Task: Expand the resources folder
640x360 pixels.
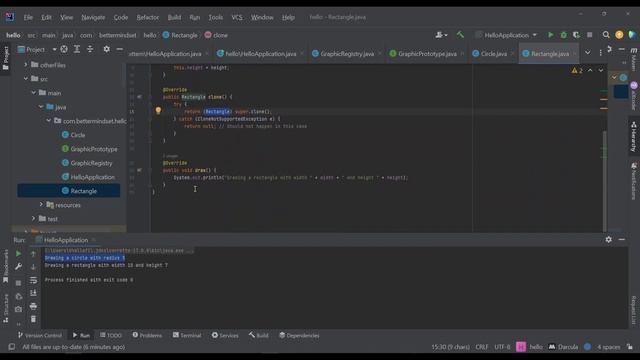Action: [41, 204]
